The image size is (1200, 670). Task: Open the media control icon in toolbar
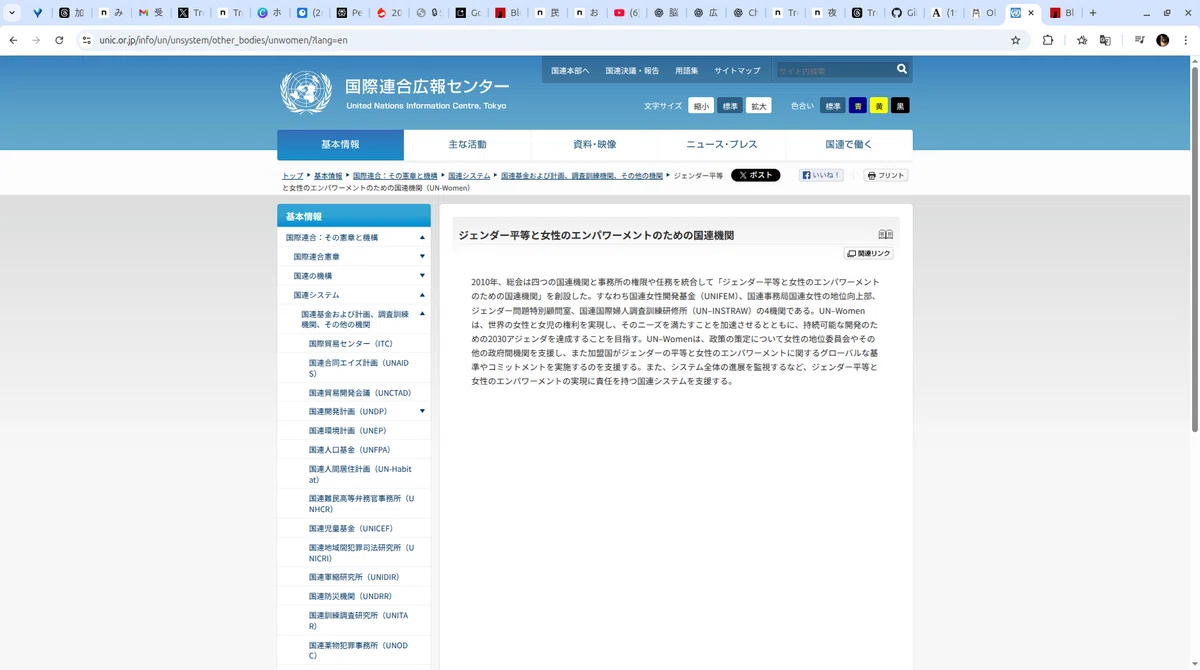(1139, 40)
